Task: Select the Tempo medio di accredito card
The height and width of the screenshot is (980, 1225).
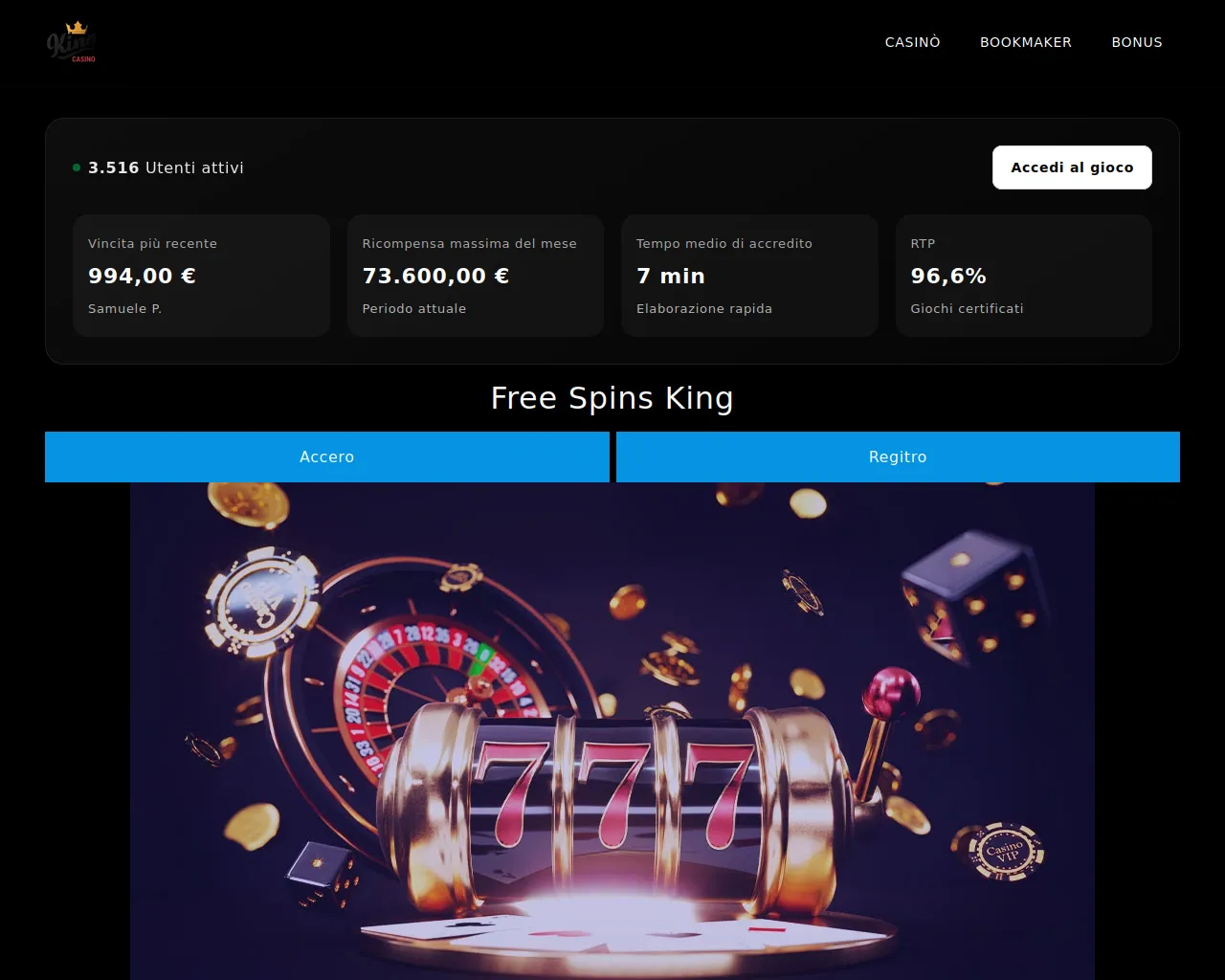Action: pyautogui.click(x=749, y=276)
